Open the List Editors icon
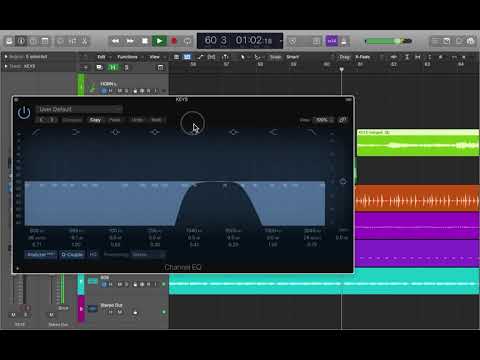 pos(435,41)
